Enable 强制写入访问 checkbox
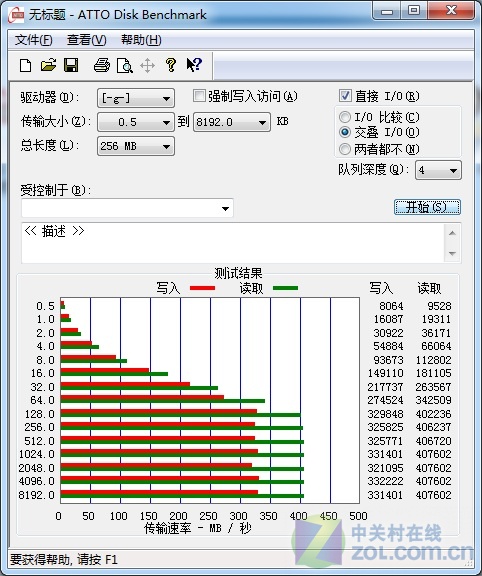Image resolution: width=482 pixels, height=576 pixels. tap(199, 96)
